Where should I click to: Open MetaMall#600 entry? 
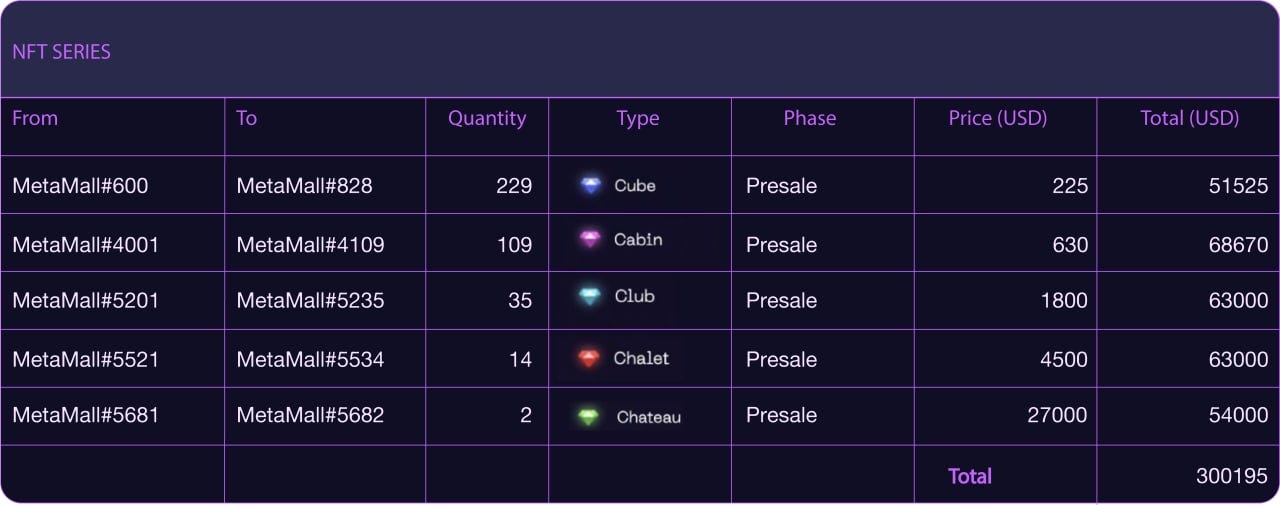point(80,186)
